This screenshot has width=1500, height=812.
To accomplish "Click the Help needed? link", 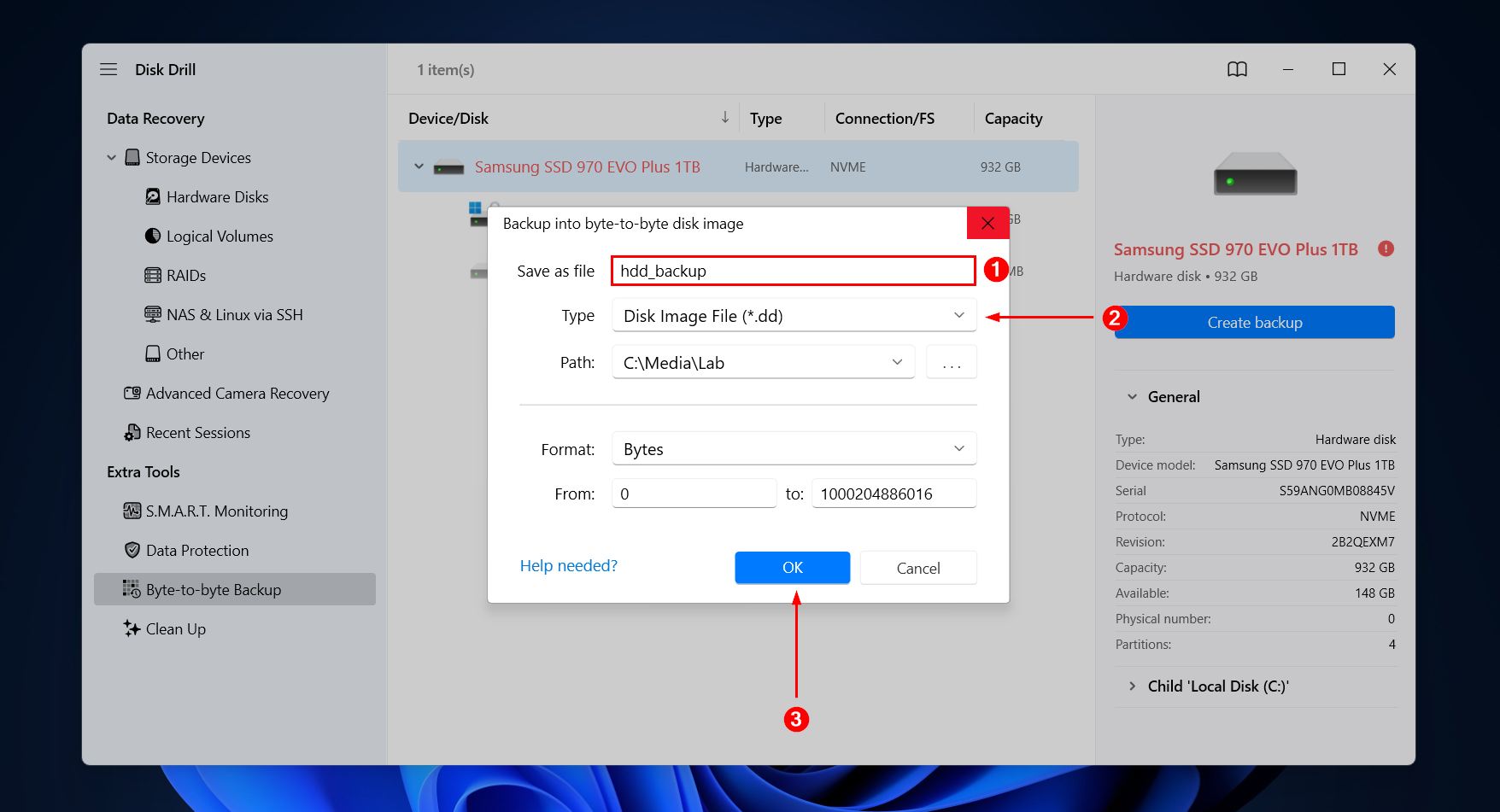I will coord(568,566).
